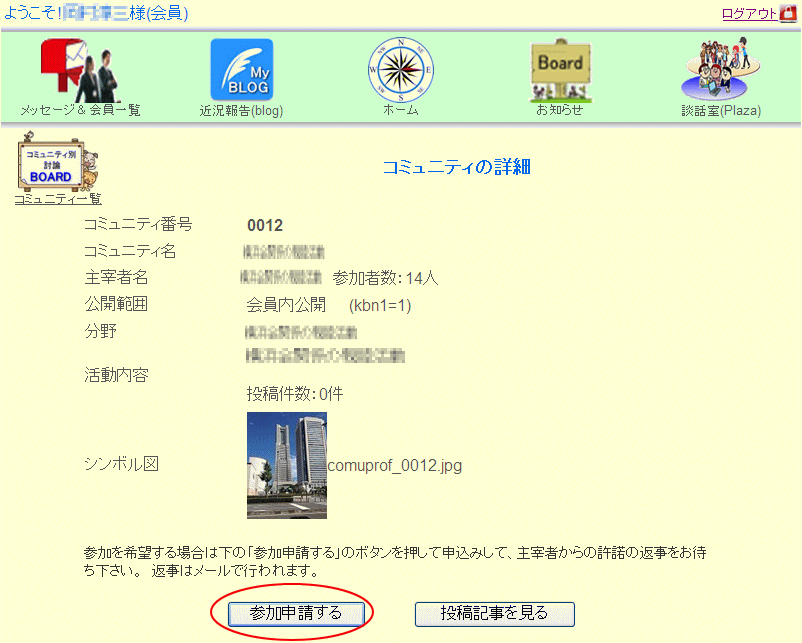802x643 pixels.
Task: Select the お知らせ menu label
Action: (559, 110)
